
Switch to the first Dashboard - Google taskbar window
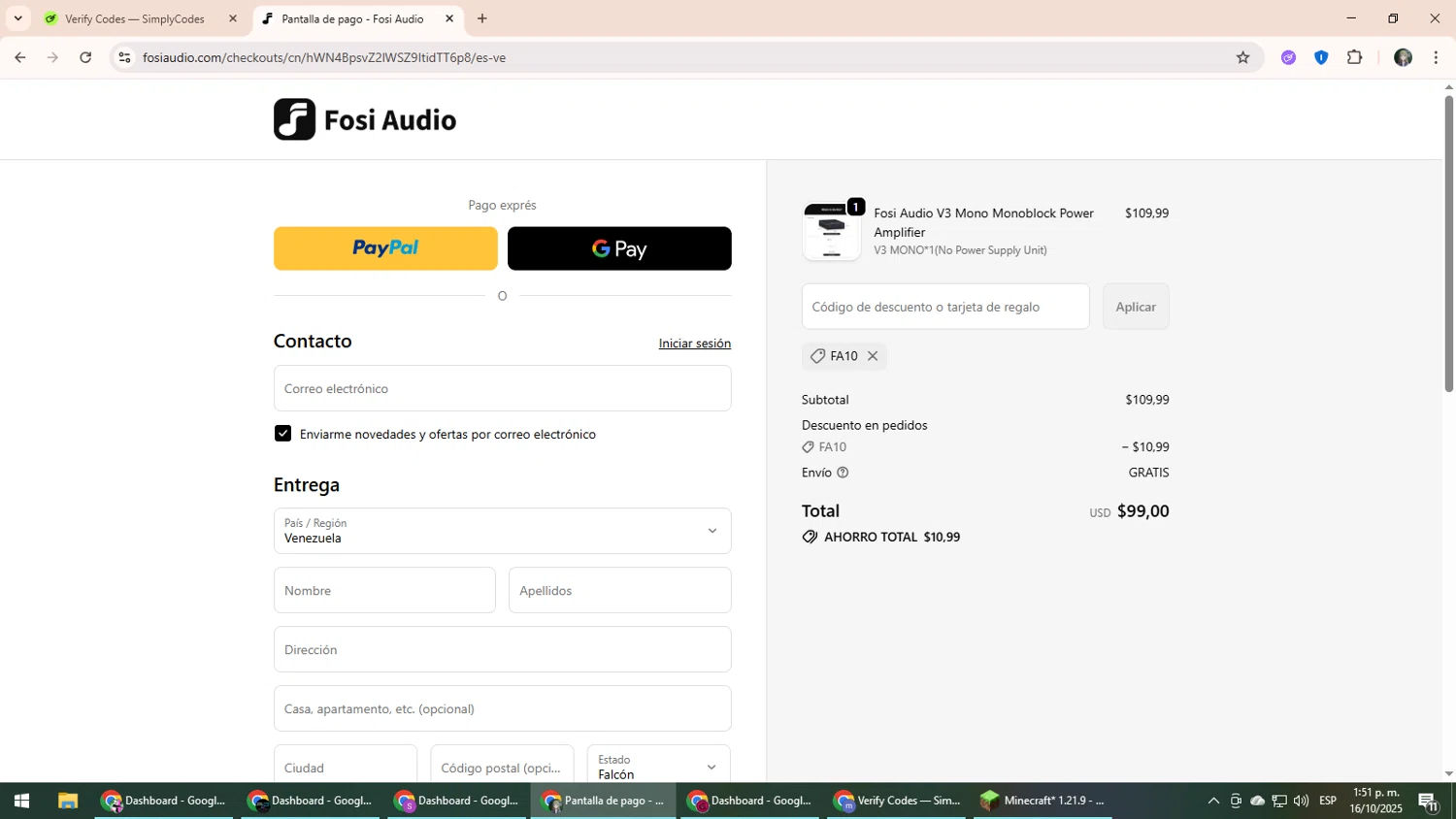tap(163, 801)
